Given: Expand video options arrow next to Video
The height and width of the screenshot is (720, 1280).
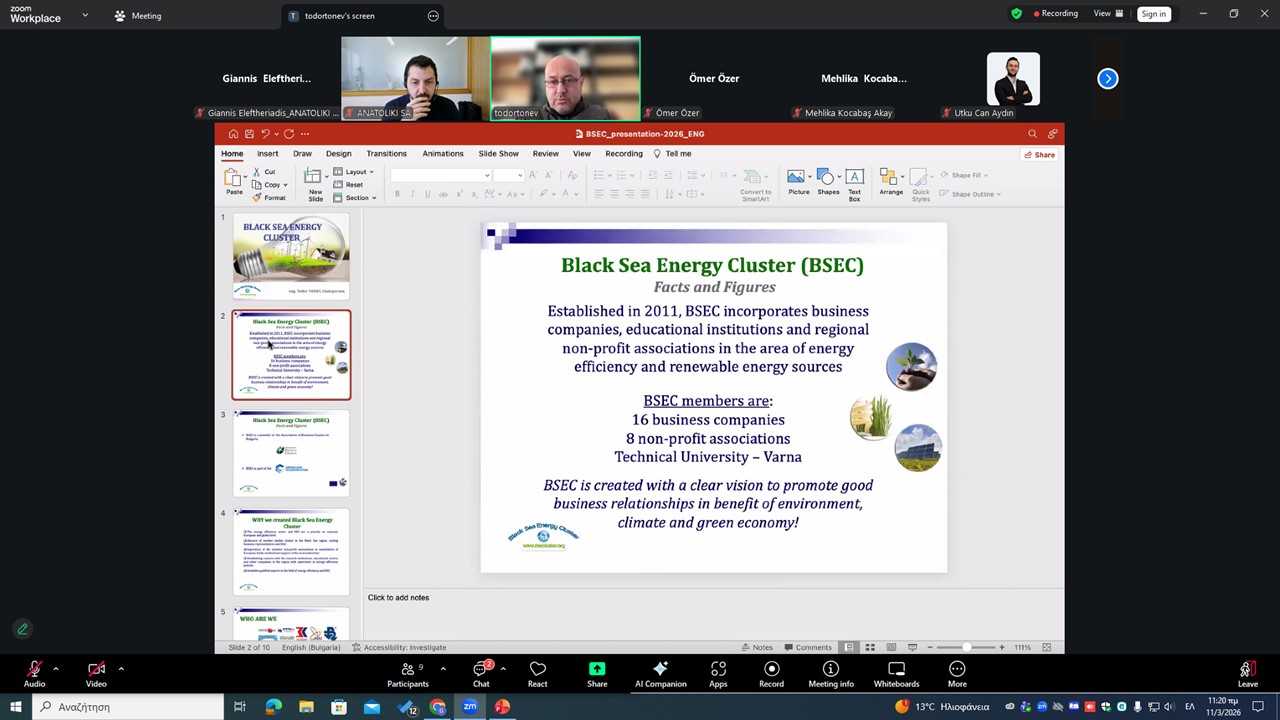Looking at the screenshot, I should (x=120, y=668).
